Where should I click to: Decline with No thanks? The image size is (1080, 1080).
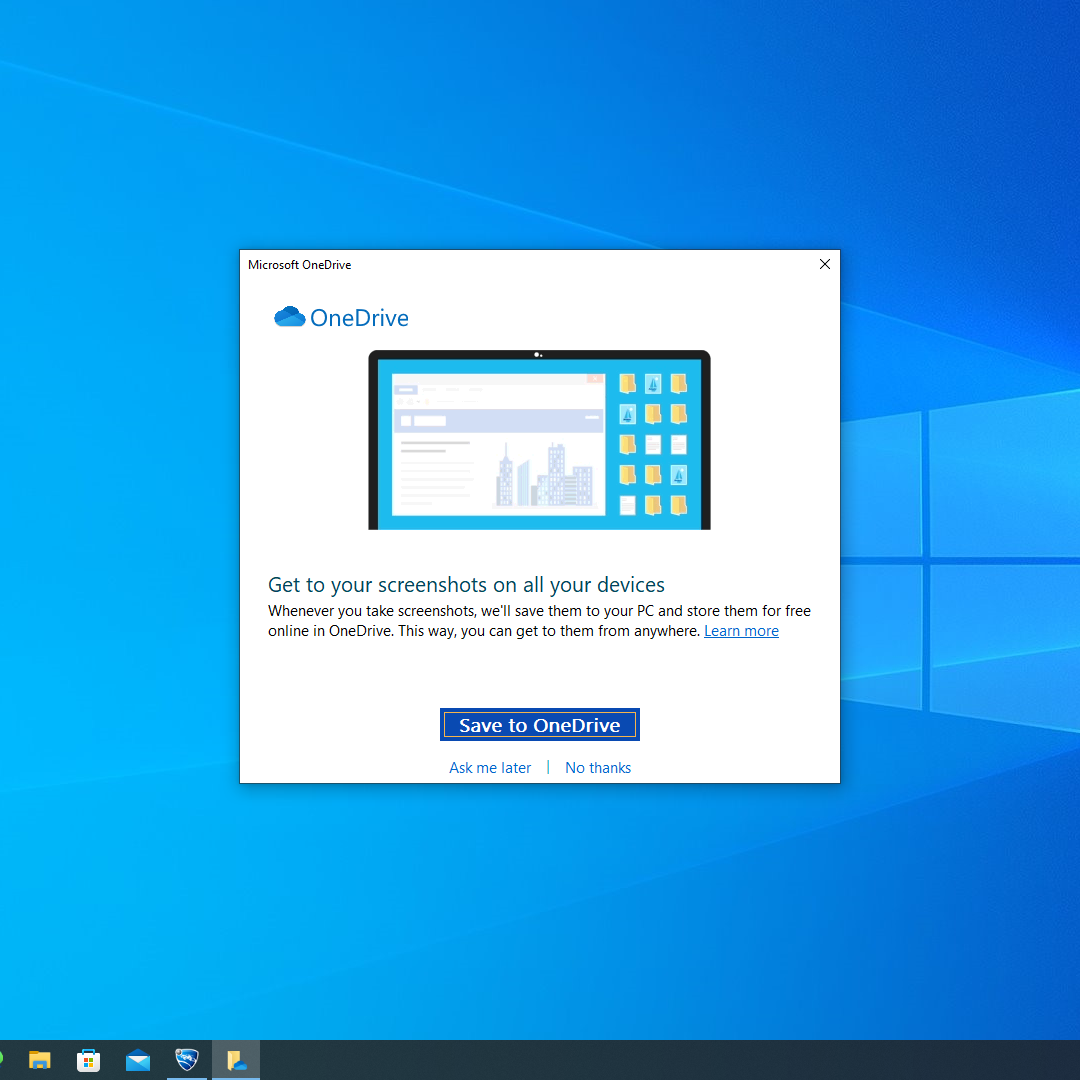598,767
